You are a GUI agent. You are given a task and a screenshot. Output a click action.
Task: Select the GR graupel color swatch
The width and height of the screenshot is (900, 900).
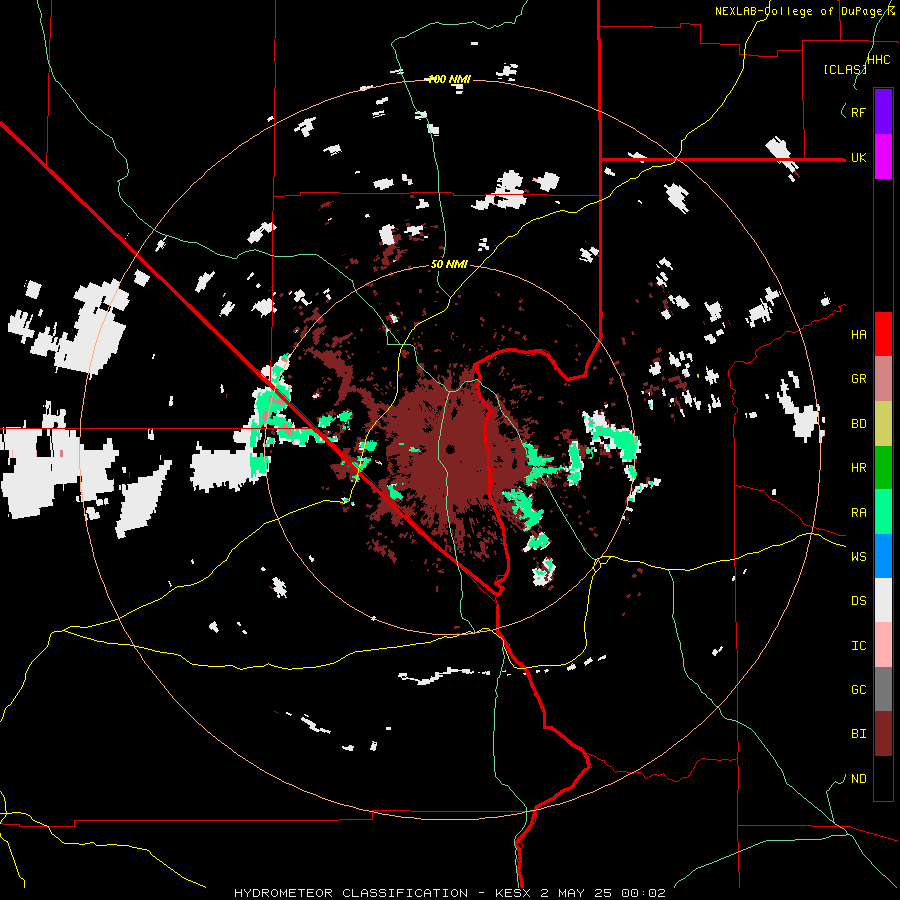pyautogui.click(x=883, y=379)
